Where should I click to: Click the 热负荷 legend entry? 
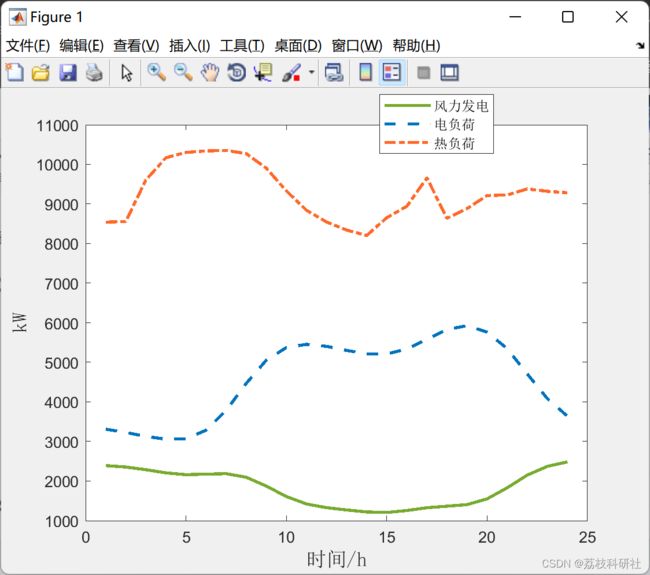(x=453, y=144)
